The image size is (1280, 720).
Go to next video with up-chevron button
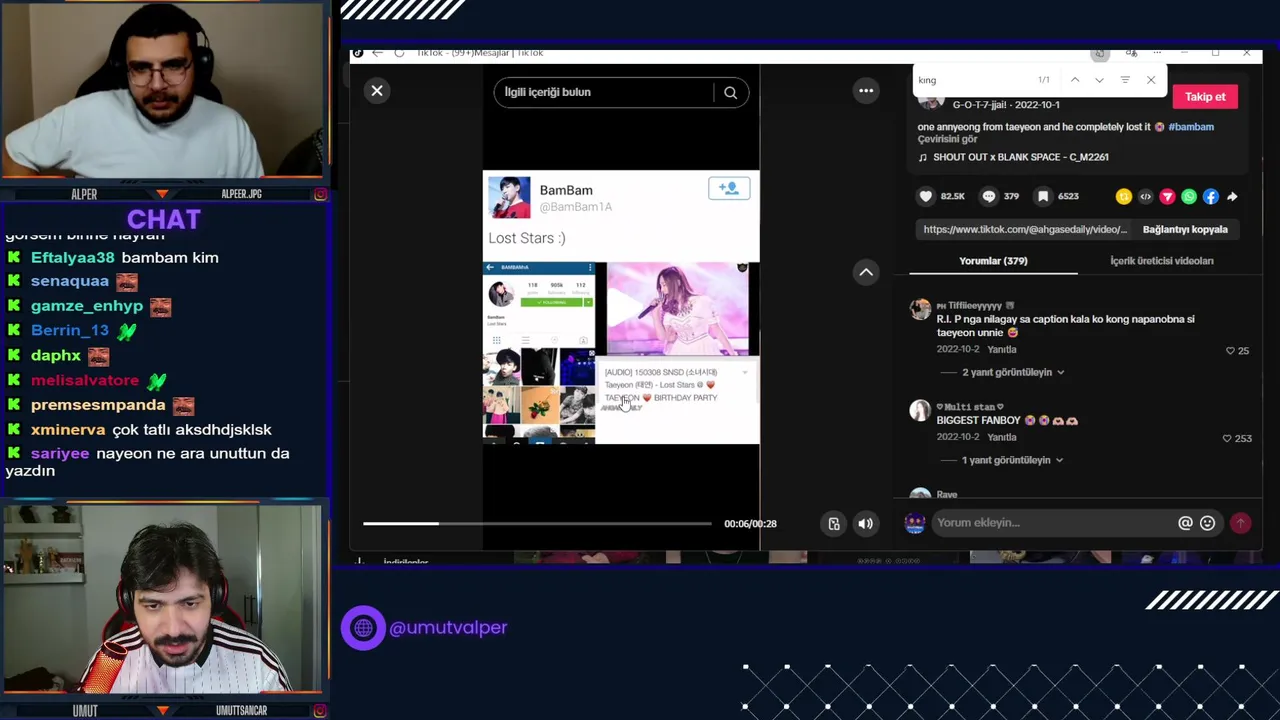pyautogui.click(x=866, y=272)
